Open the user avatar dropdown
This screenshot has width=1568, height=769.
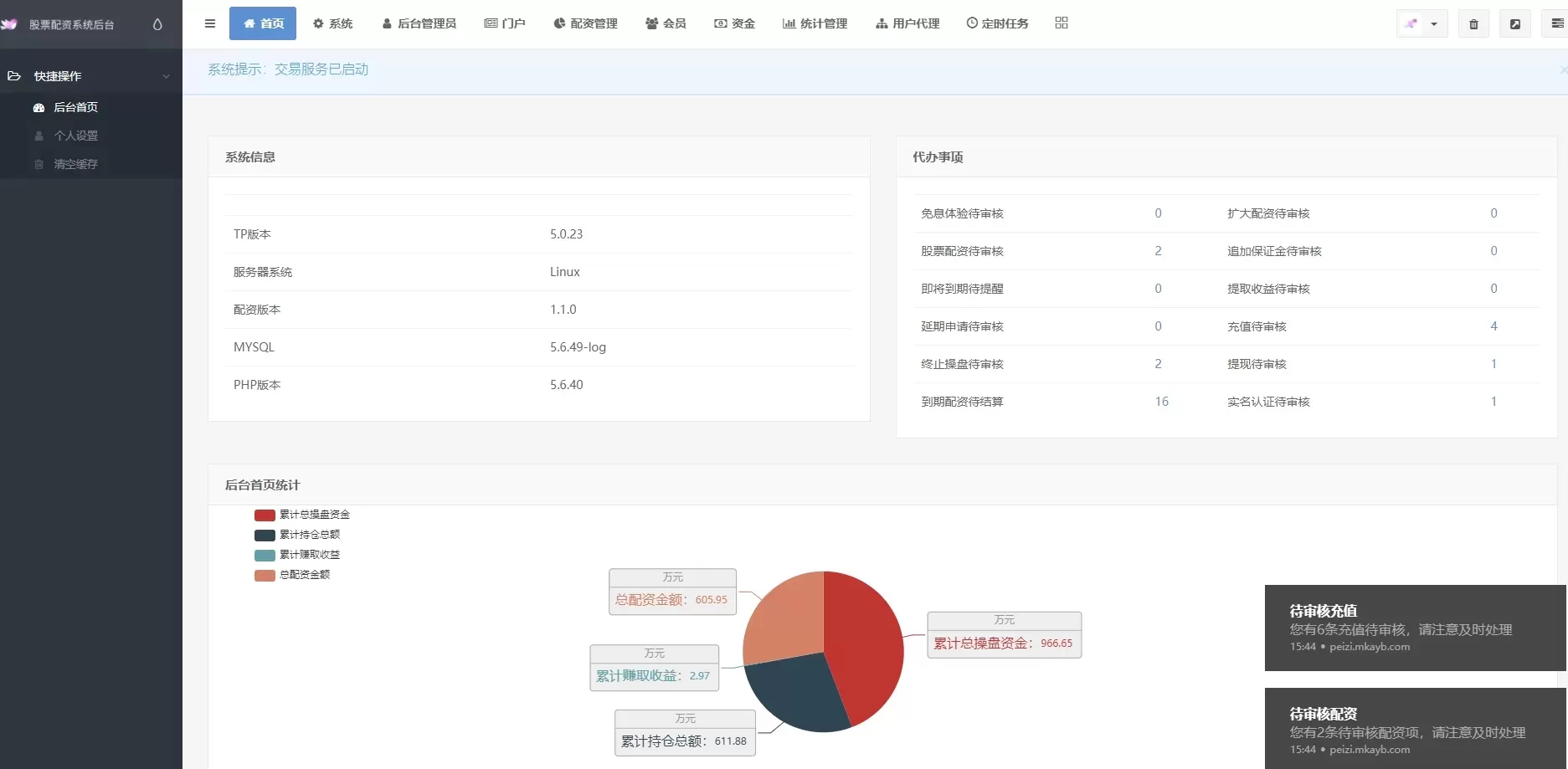(1421, 23)
